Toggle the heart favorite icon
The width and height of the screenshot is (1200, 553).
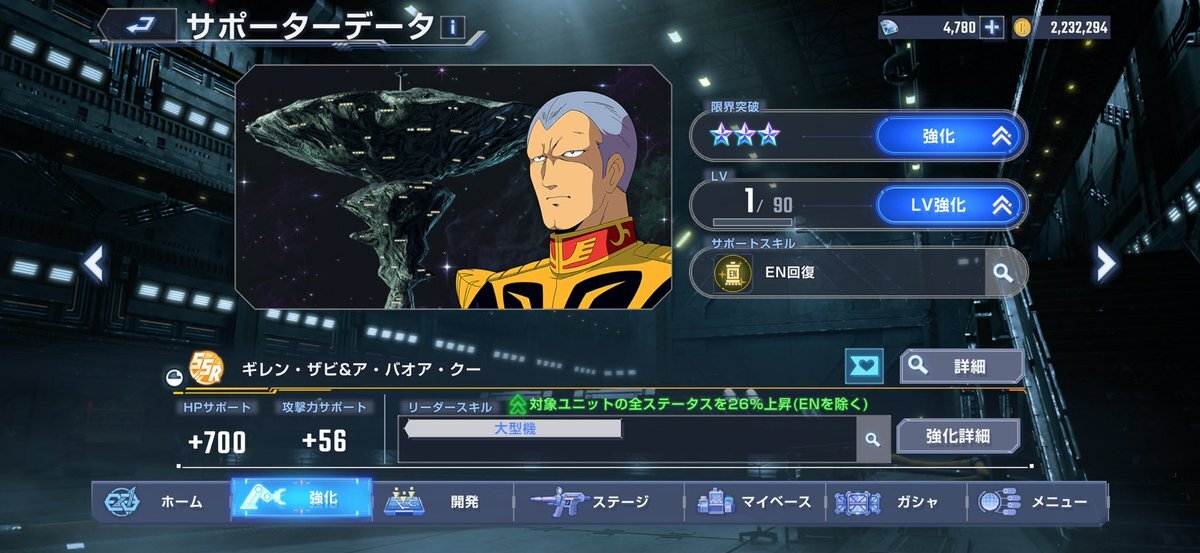(x=863, y=367)
